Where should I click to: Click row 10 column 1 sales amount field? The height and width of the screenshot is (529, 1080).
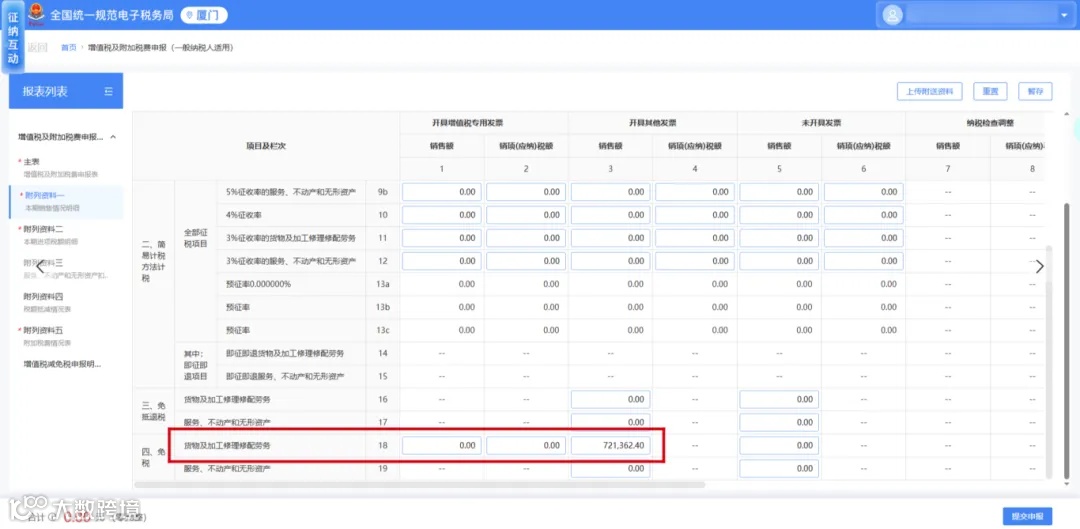pos(441,215)
